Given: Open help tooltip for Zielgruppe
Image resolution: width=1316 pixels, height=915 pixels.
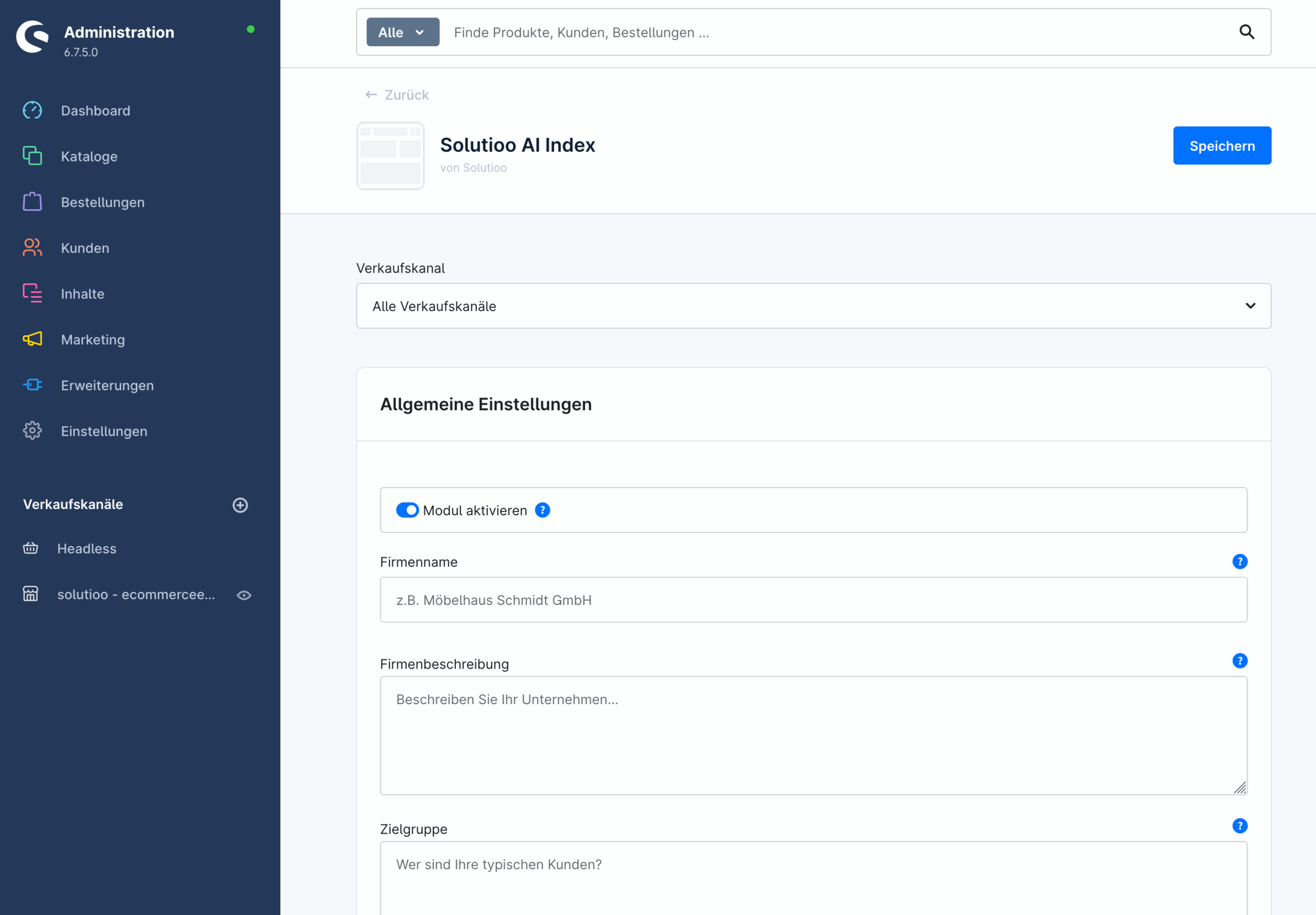Looking at the screenshot, I should (1240, 826).
